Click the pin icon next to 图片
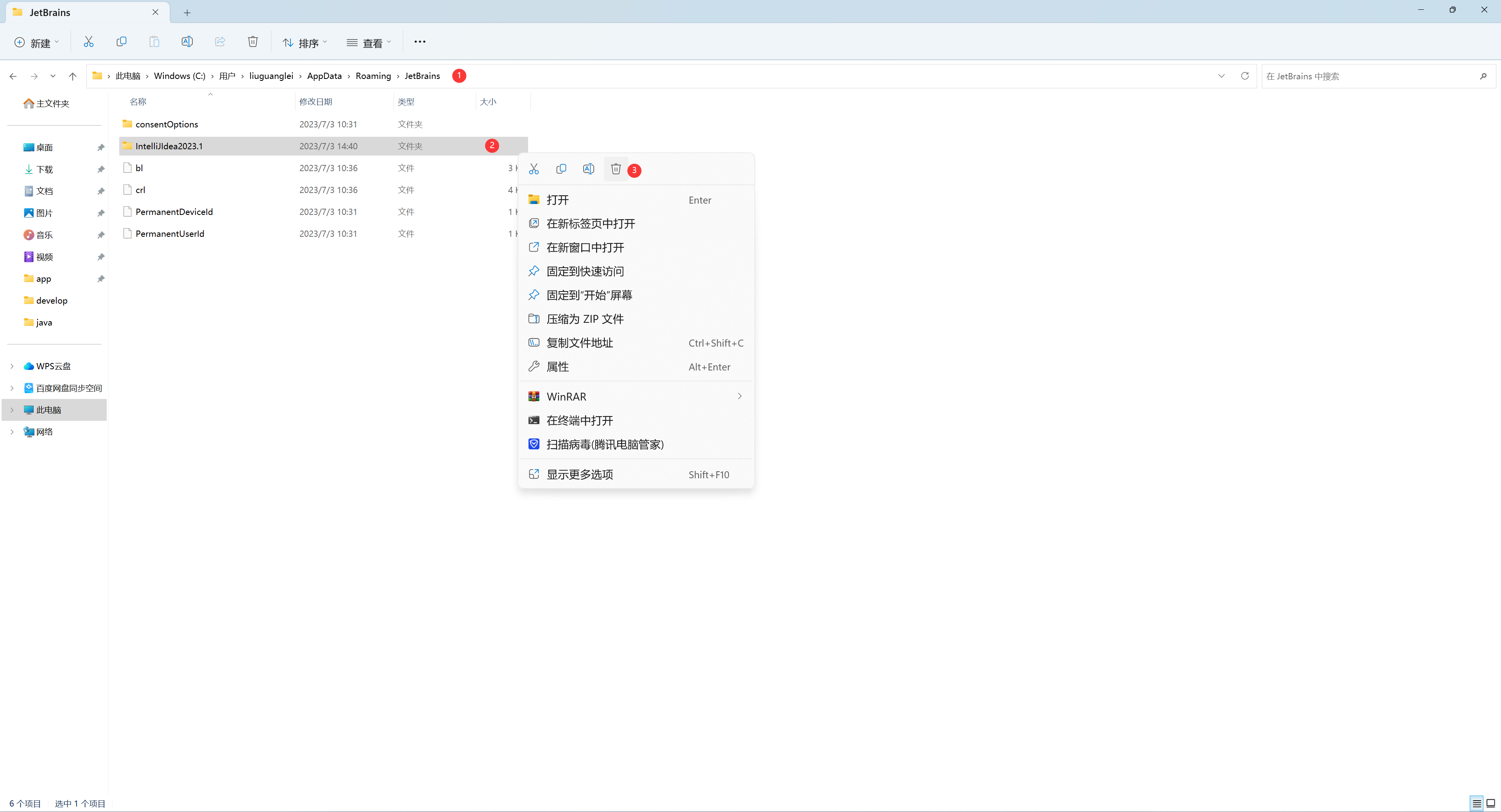The height and width of the screenshot is (812, 1501). pos(101,213)
